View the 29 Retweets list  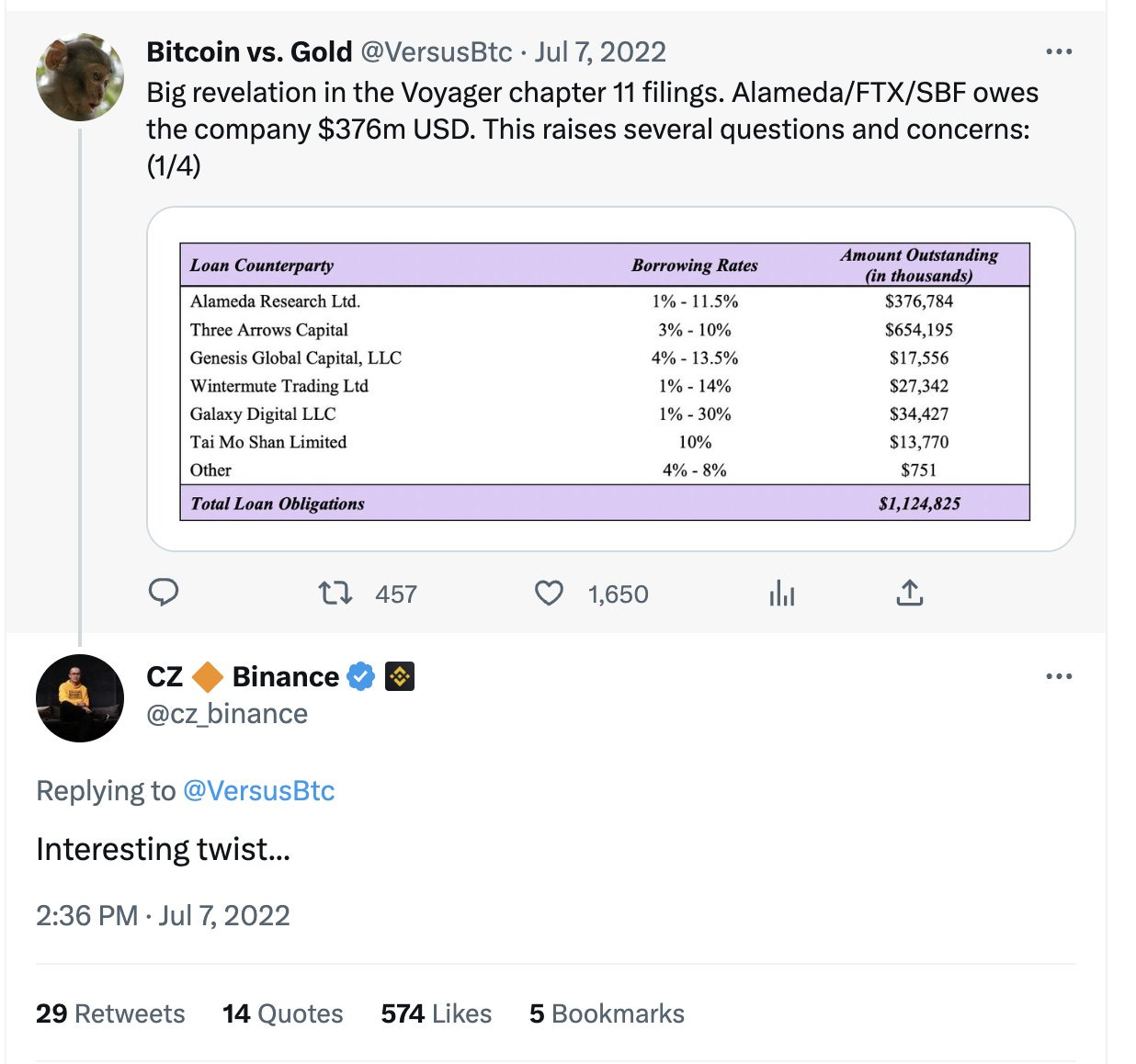tap(110, 1013)
